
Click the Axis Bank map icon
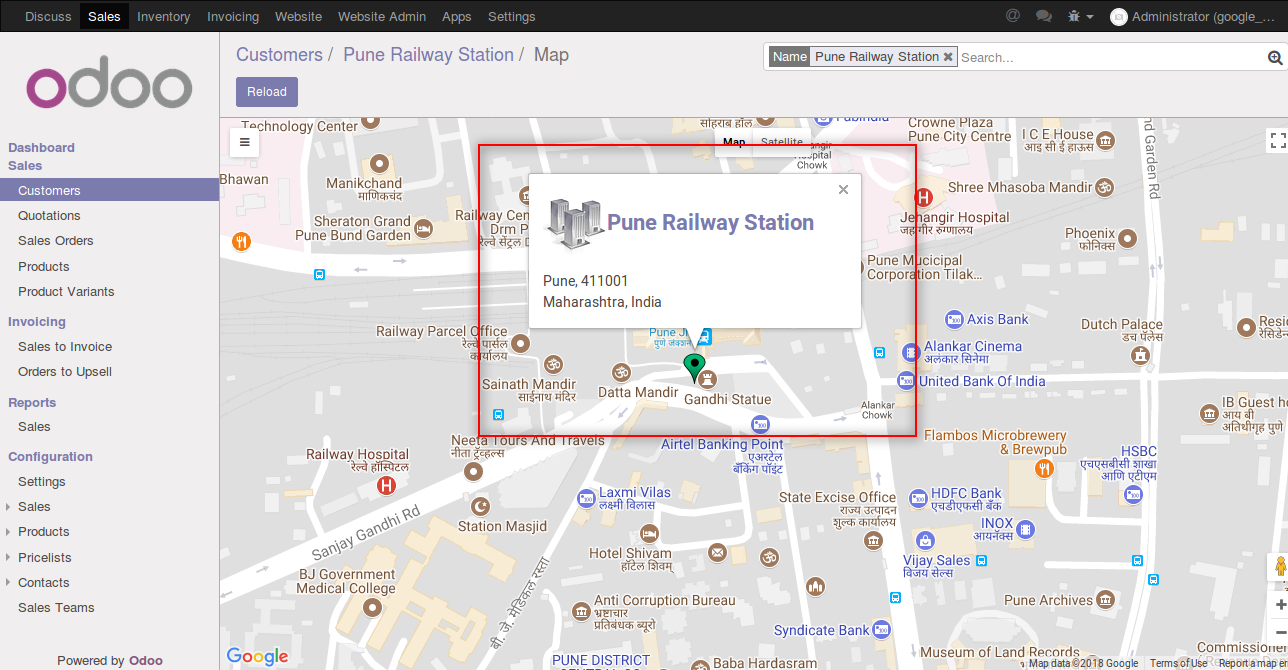pos(954,320)
